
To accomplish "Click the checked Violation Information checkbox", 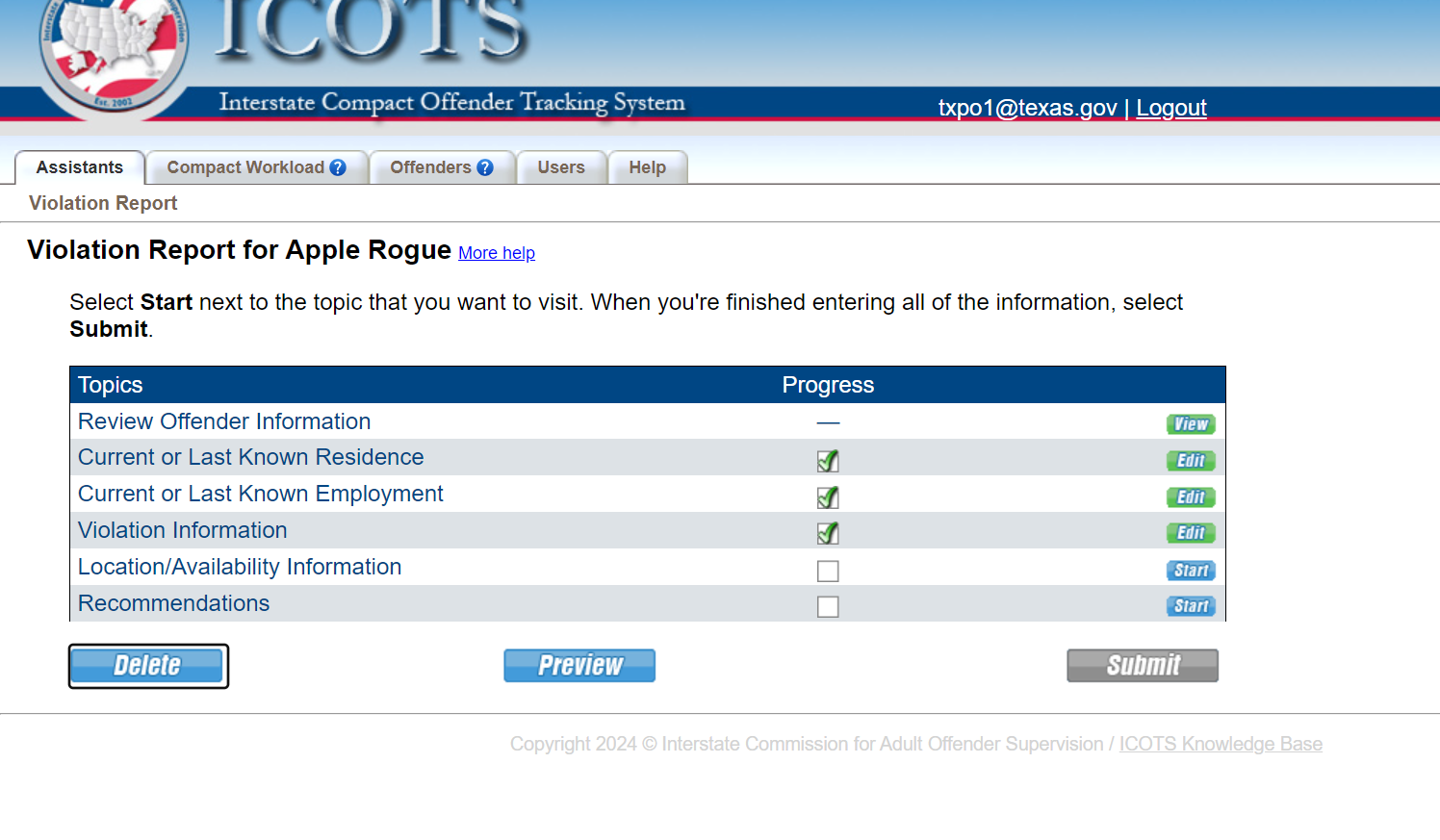I will pyautogui.click(x=828, y=533).
